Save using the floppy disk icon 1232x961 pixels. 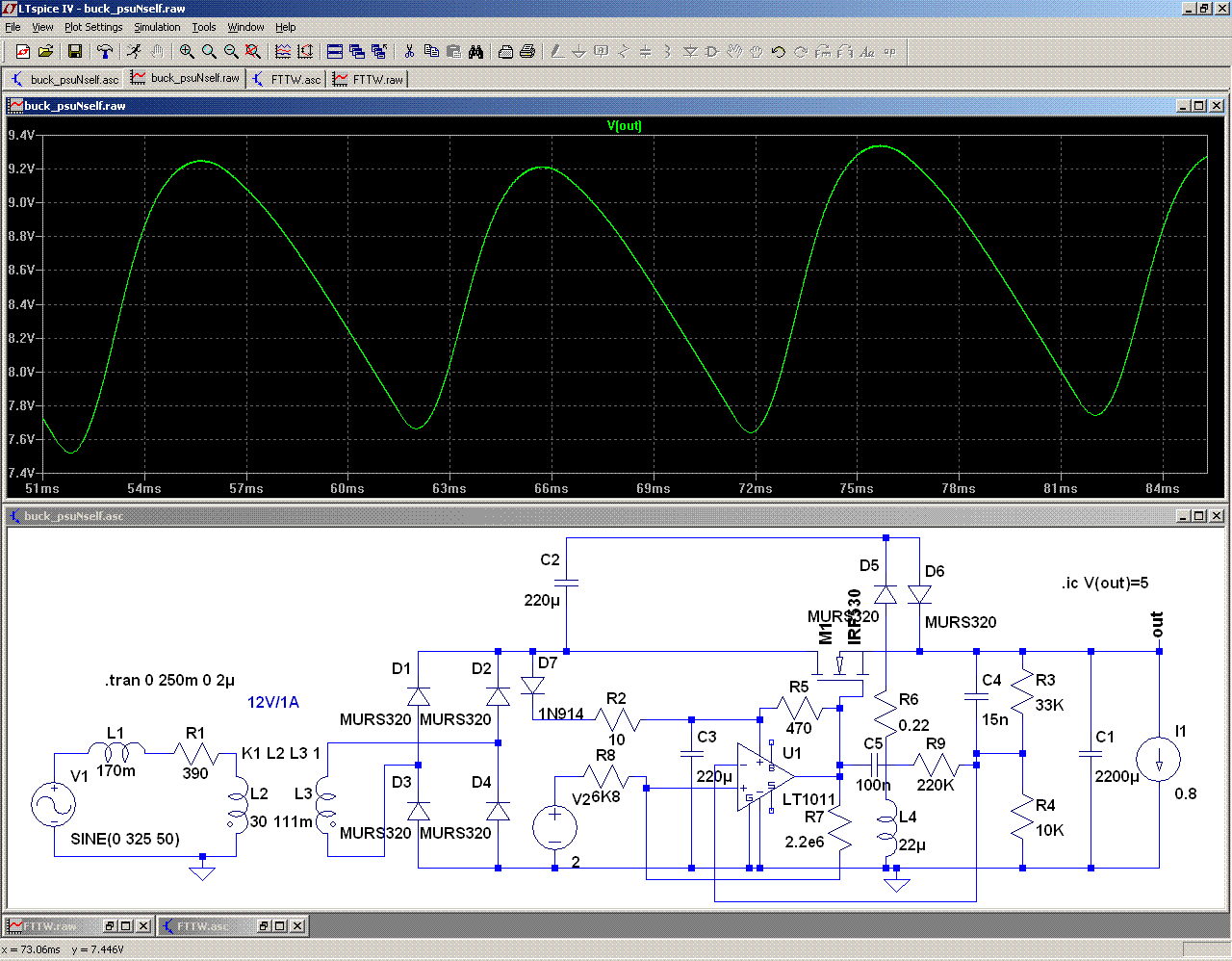(x=74, y=52)
